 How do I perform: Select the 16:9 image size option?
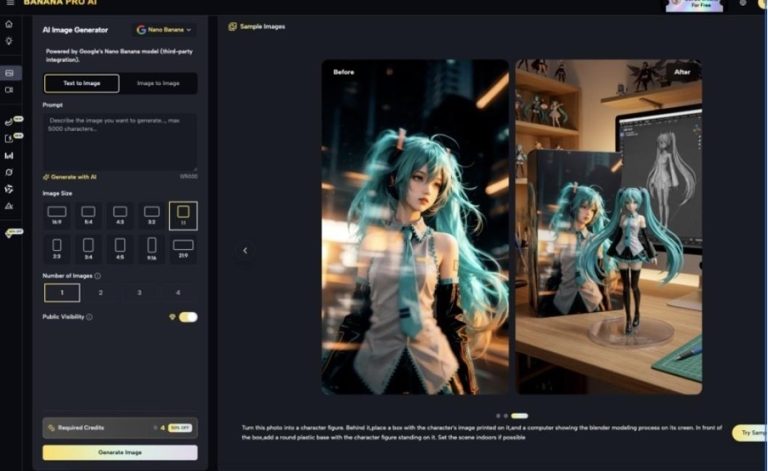57,214
